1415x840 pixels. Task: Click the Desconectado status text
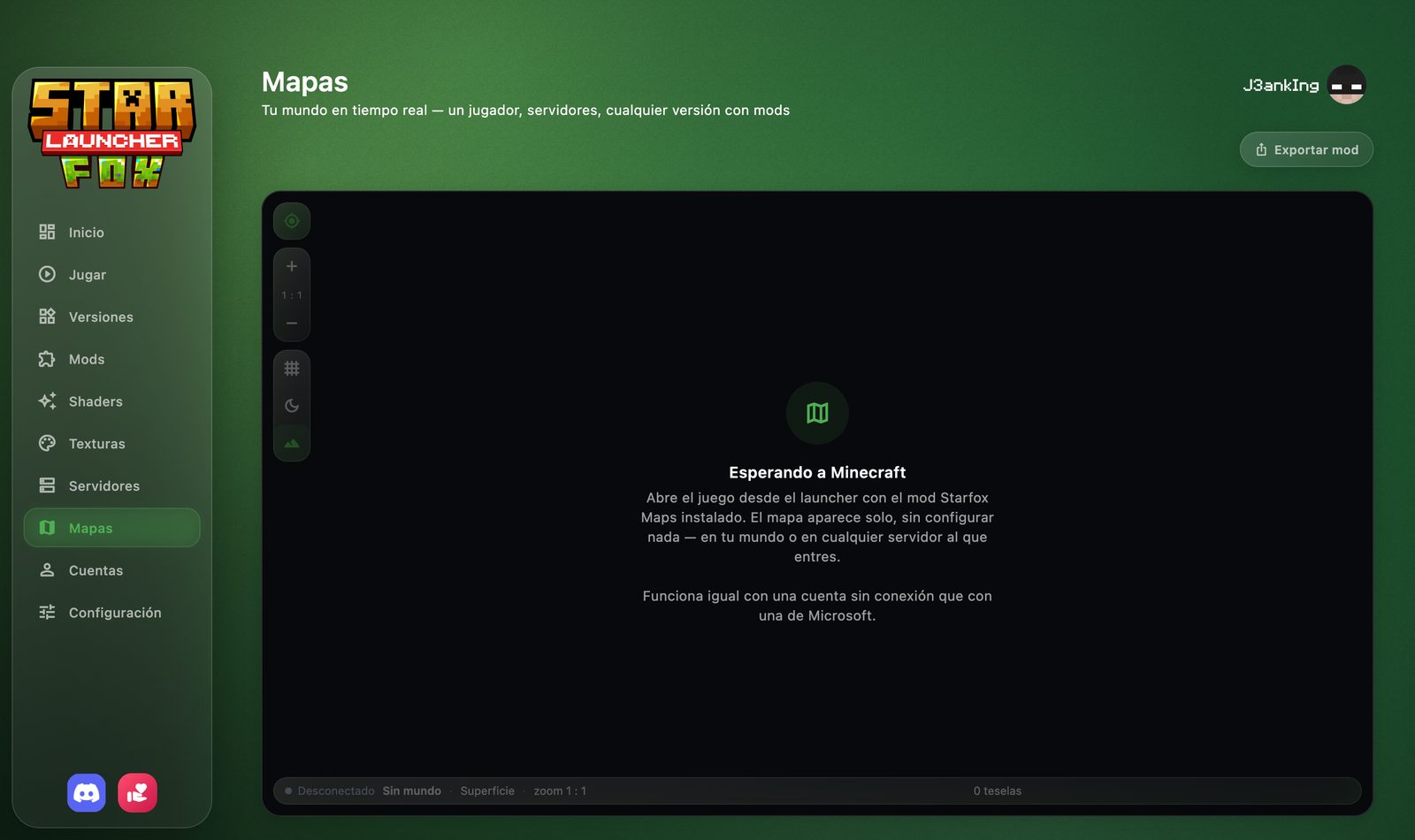pos(336,791)
